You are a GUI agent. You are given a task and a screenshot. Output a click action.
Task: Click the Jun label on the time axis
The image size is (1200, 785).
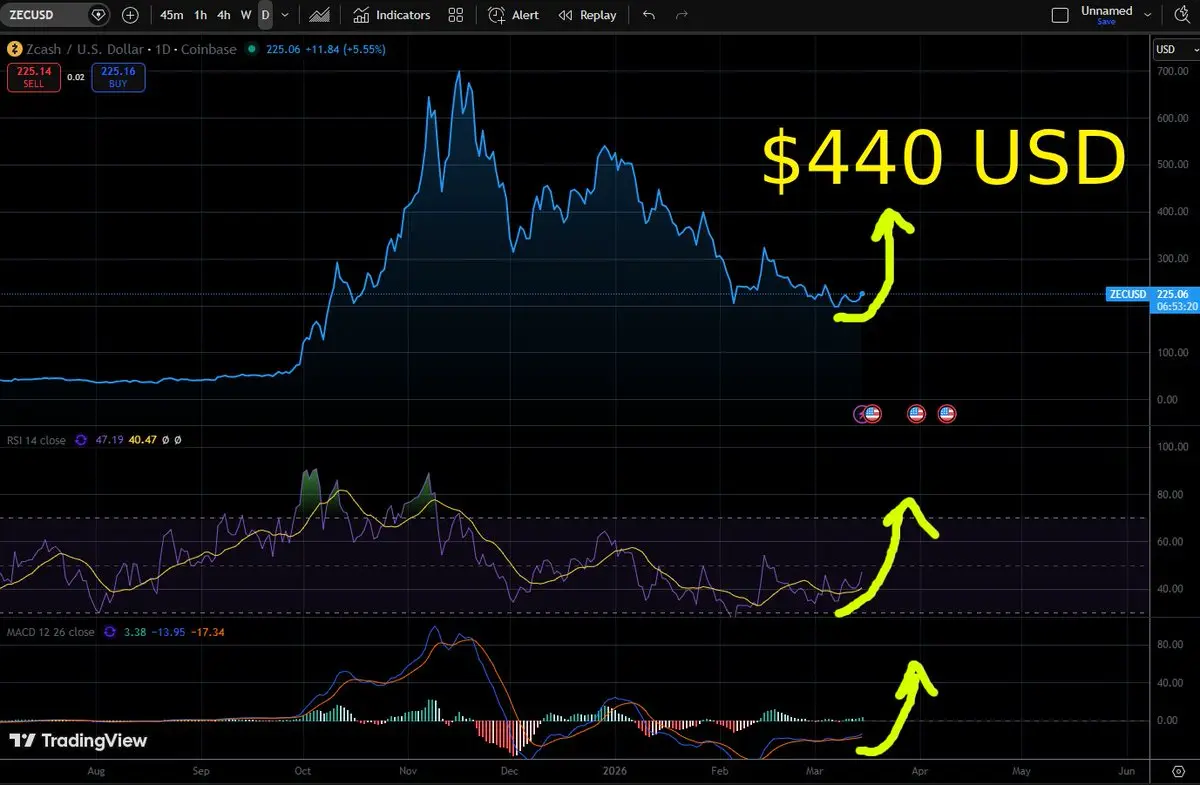coord(1126,772)
